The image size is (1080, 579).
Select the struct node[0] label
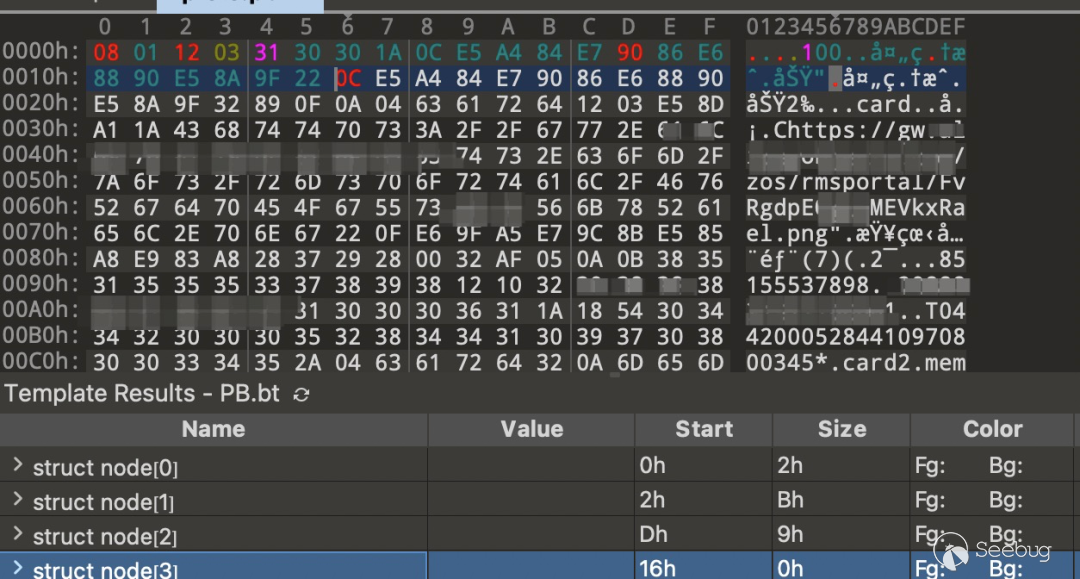pos(105,467)
